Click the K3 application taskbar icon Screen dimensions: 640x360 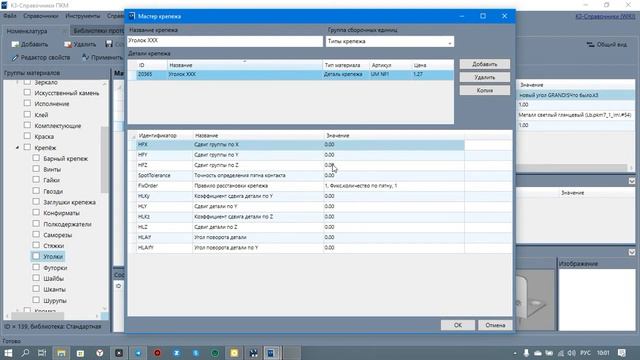(271, 353)
